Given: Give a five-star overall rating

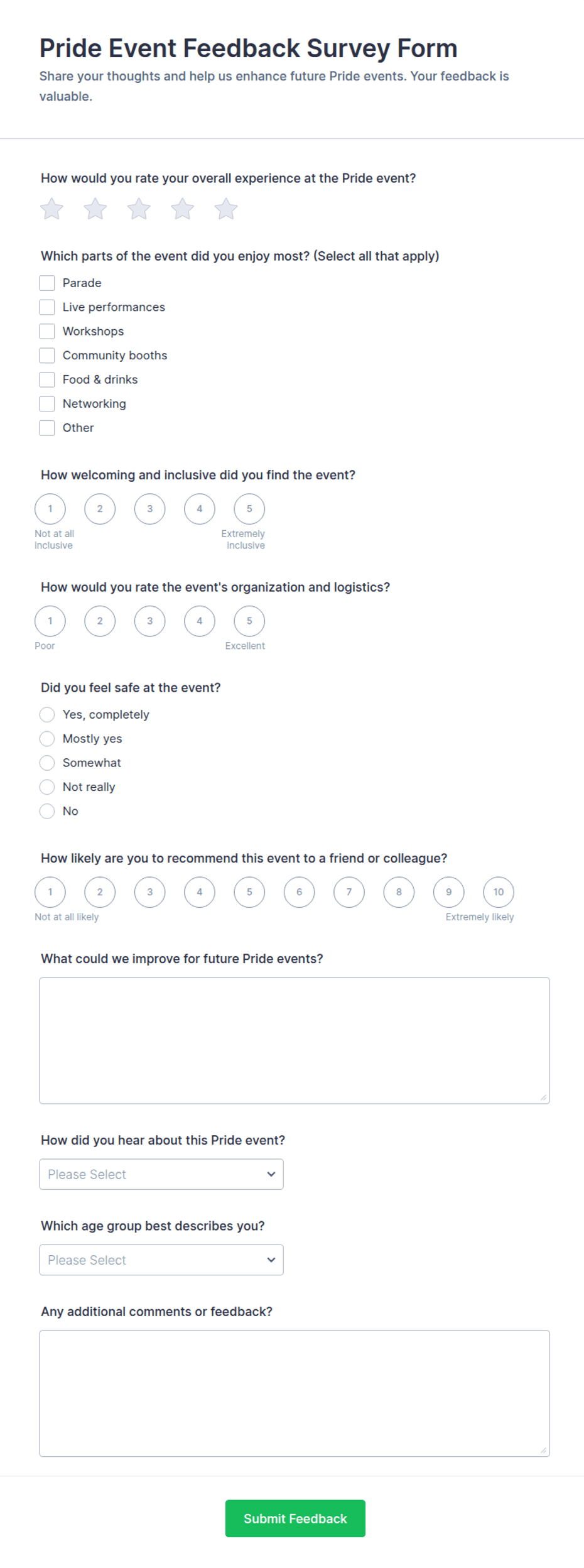Looking at the screenshot, I should (226, 209).
